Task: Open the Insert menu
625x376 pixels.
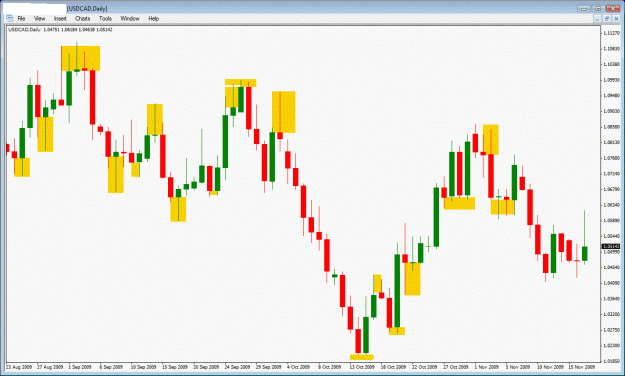Action: tap(60, 18)
